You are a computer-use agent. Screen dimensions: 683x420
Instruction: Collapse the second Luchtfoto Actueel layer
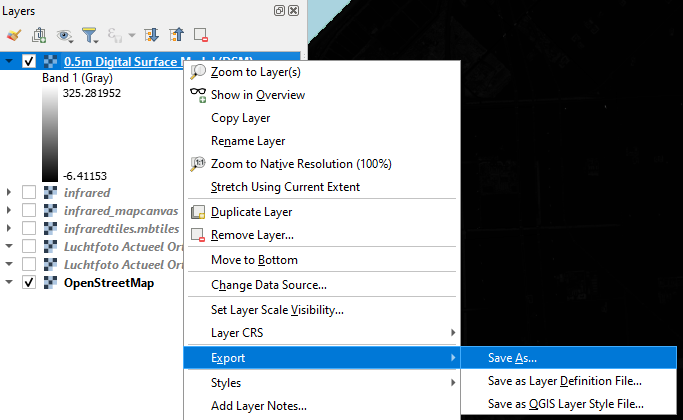pyautogui.click(x=9, y=264)
